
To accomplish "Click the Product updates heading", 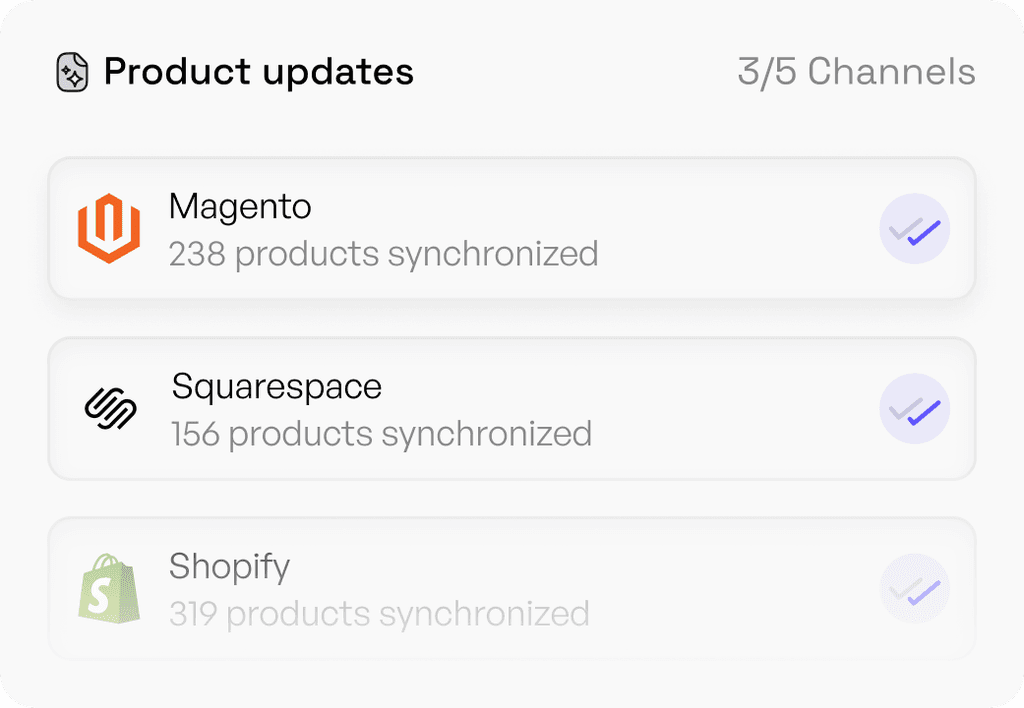I will click(x=258, y=72).
